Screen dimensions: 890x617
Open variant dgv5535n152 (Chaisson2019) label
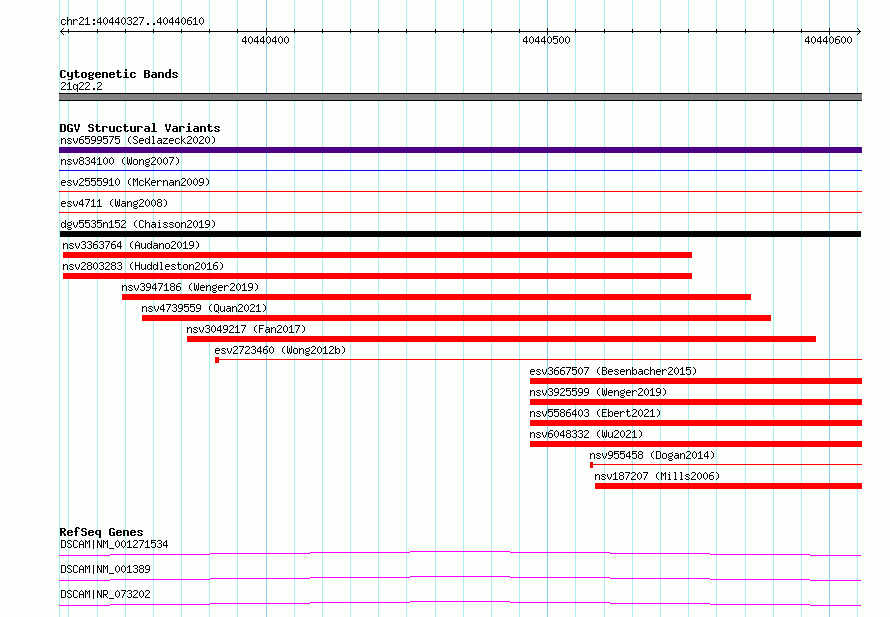click(x=138, y=224)
